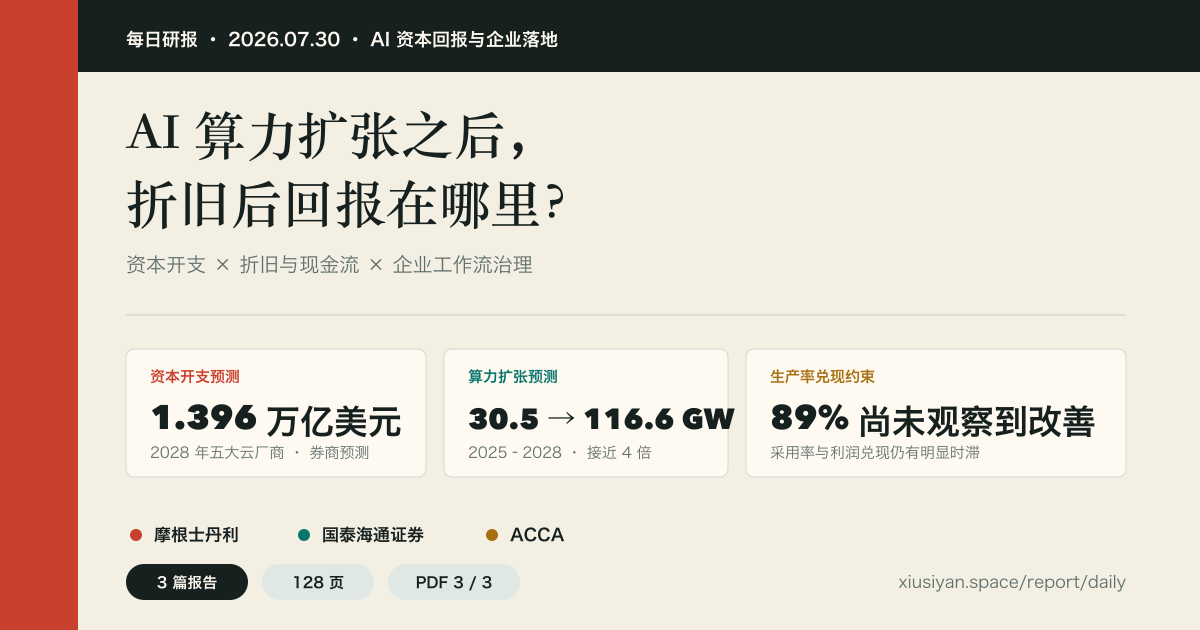Open the xiusiyan.space/report/daily link
Screen dimensions: 1200x630
click(1012, 582)
